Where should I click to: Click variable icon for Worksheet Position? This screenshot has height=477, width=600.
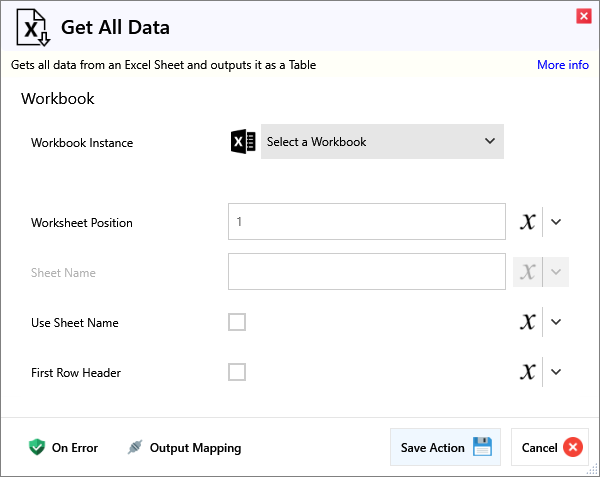(528, 222)
